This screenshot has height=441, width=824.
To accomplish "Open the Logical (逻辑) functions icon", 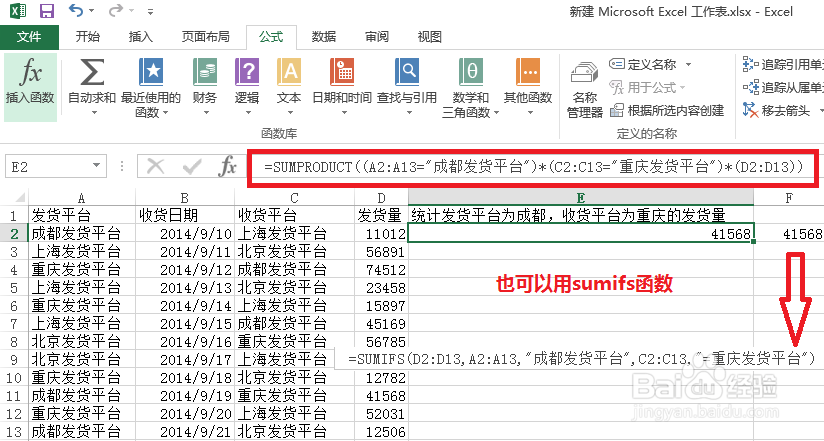I will (x=247, y=73).
